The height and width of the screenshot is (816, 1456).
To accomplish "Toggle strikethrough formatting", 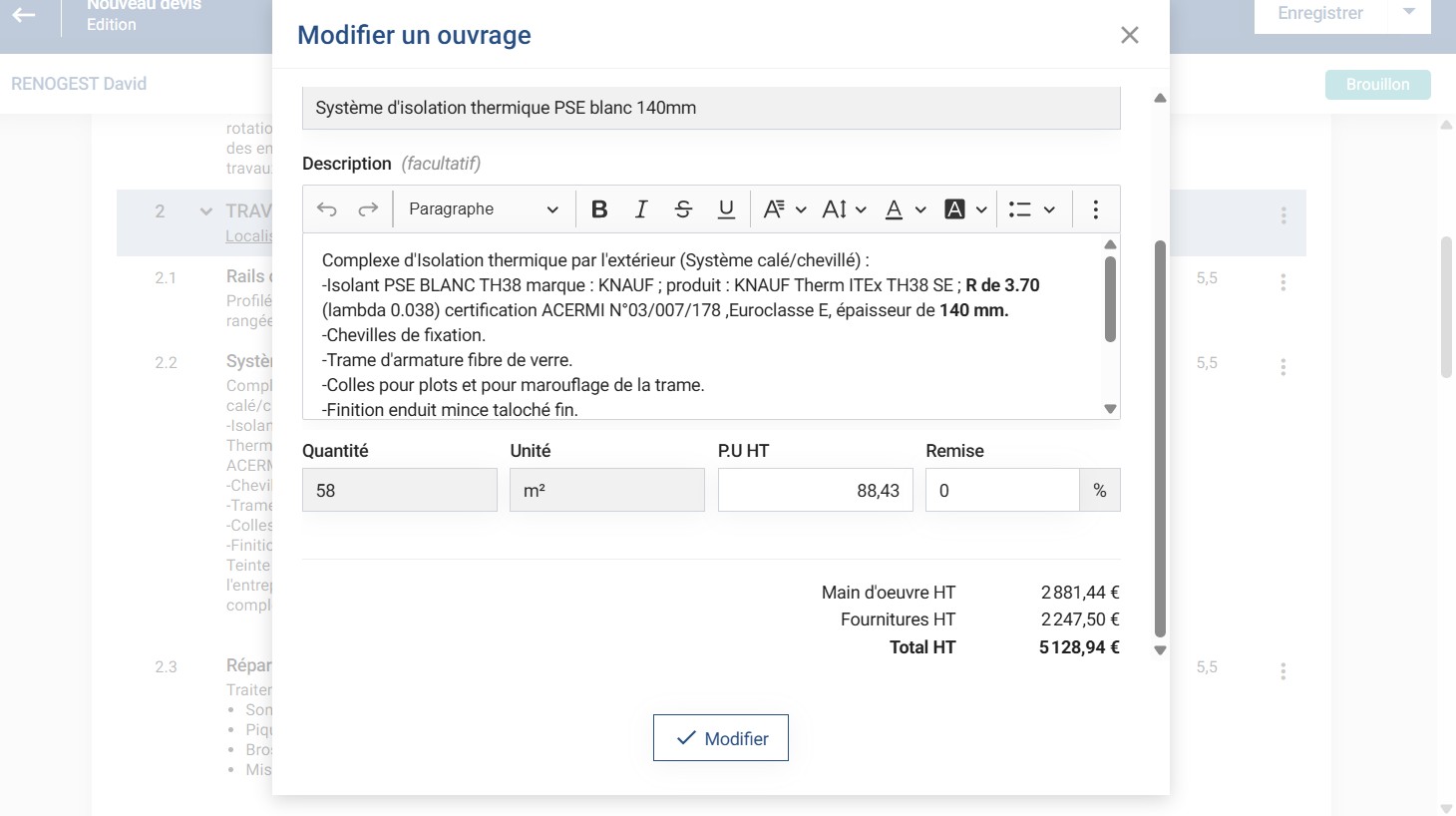I will pyautogui.click(x=683, y=209).
